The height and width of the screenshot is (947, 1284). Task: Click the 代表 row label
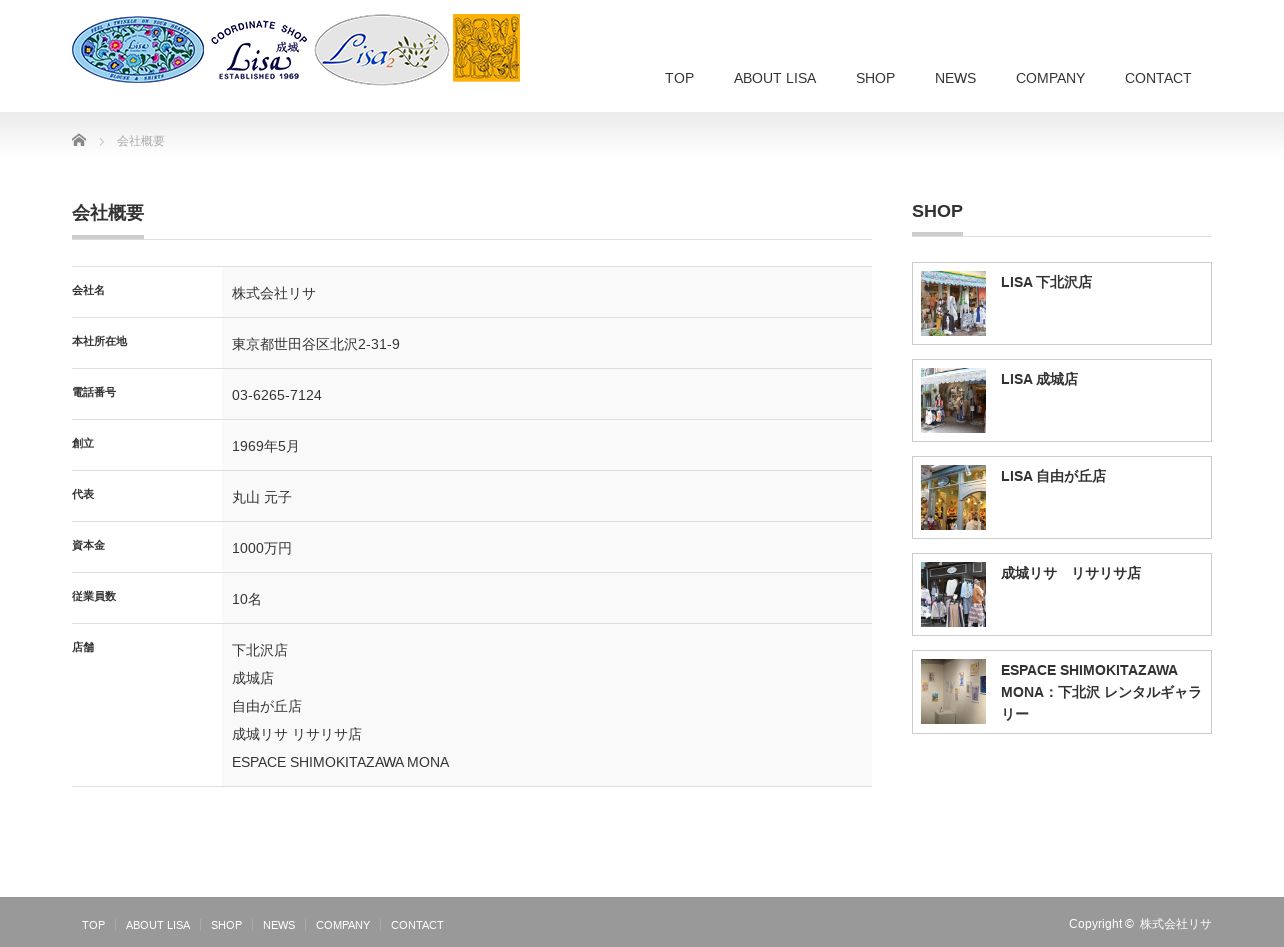83,494
